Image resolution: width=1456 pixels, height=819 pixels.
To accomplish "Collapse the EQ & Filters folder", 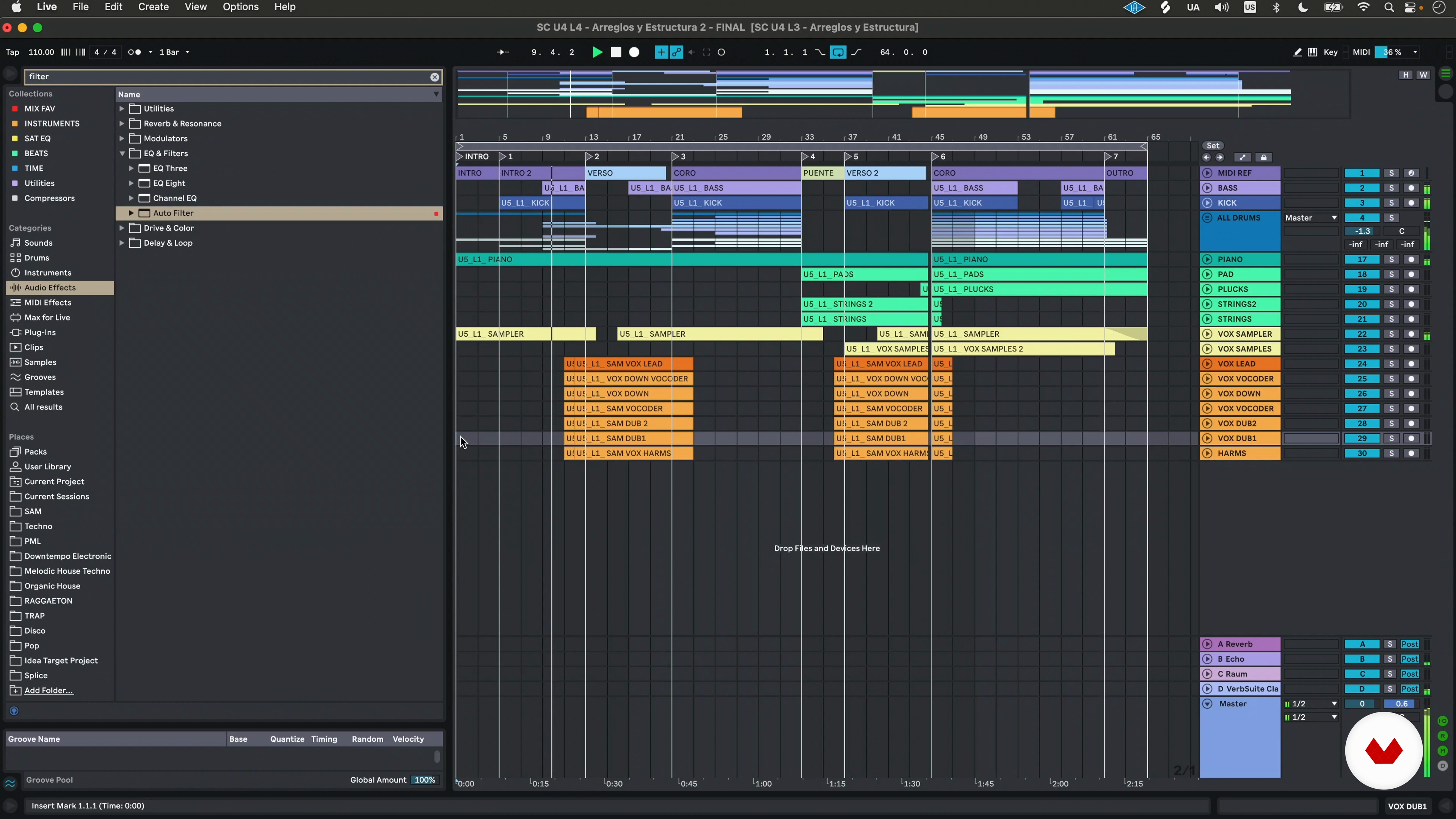I will click(x=122, y=153).
